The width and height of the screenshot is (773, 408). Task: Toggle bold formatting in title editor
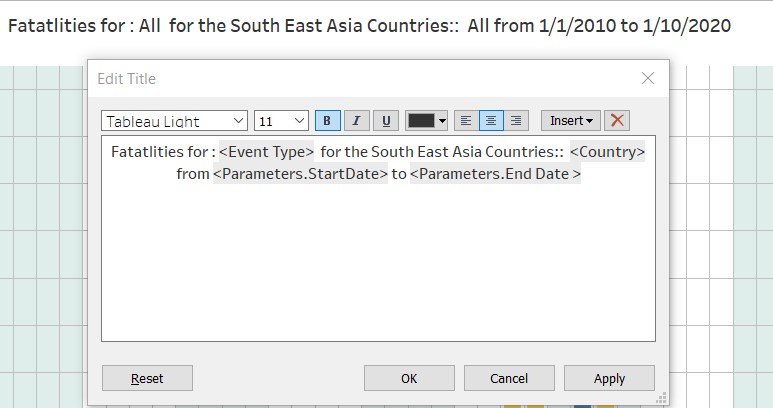pos(327,121)
